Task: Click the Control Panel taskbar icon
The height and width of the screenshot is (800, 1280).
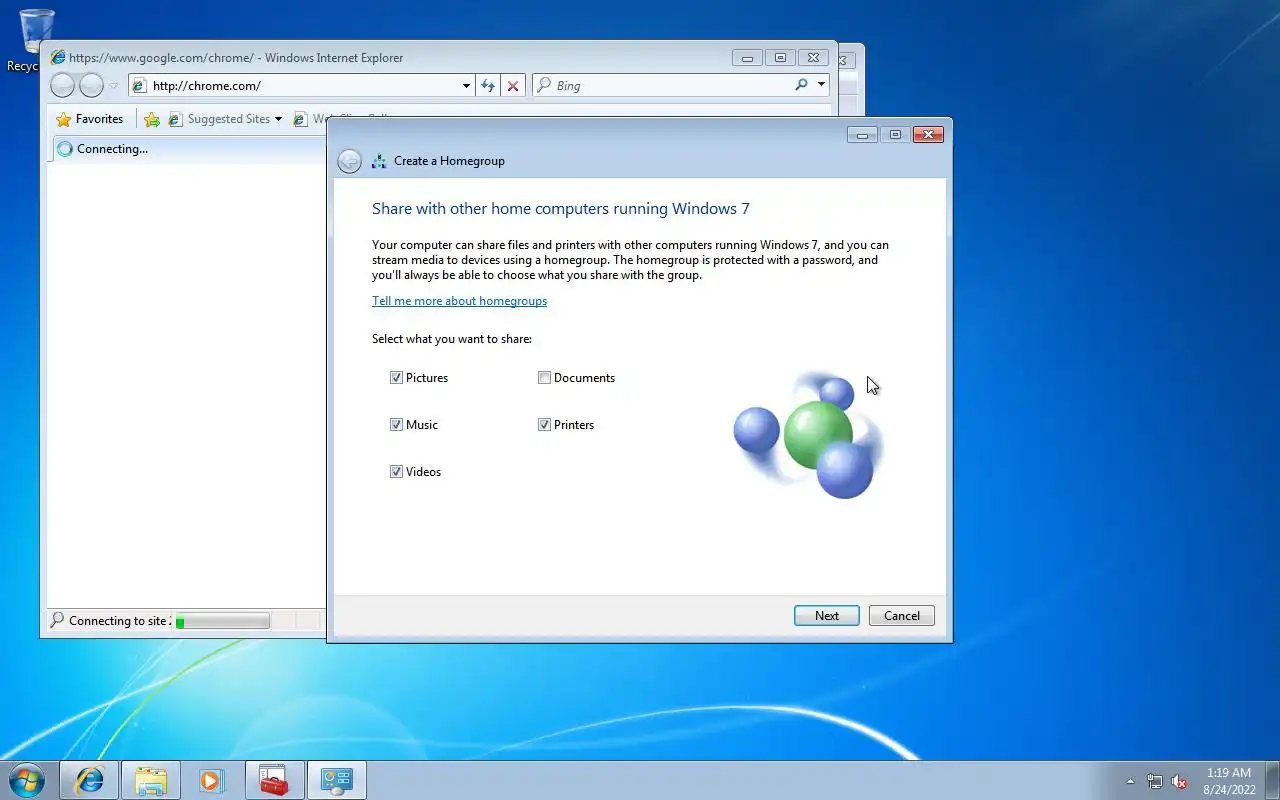Action: [336, 780]
